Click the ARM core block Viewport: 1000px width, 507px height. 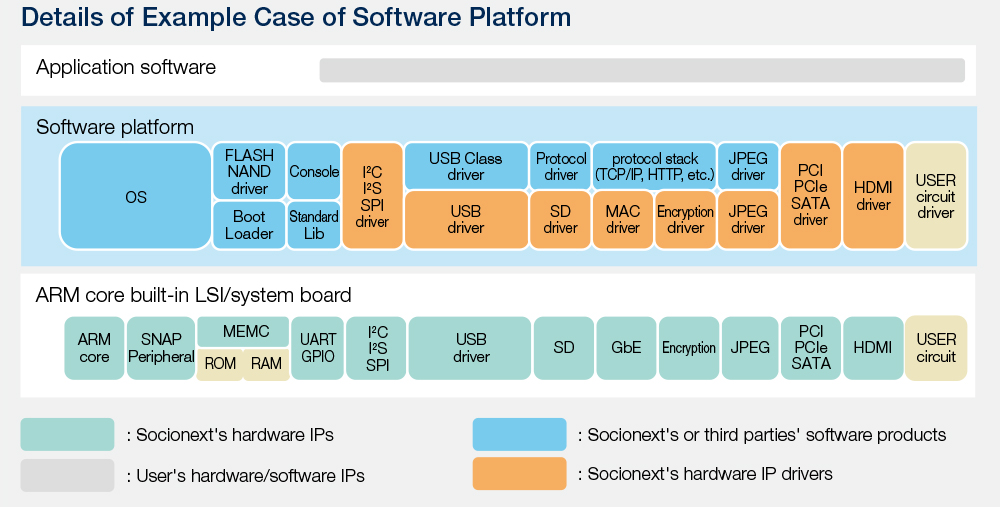(x=94, y=348)
